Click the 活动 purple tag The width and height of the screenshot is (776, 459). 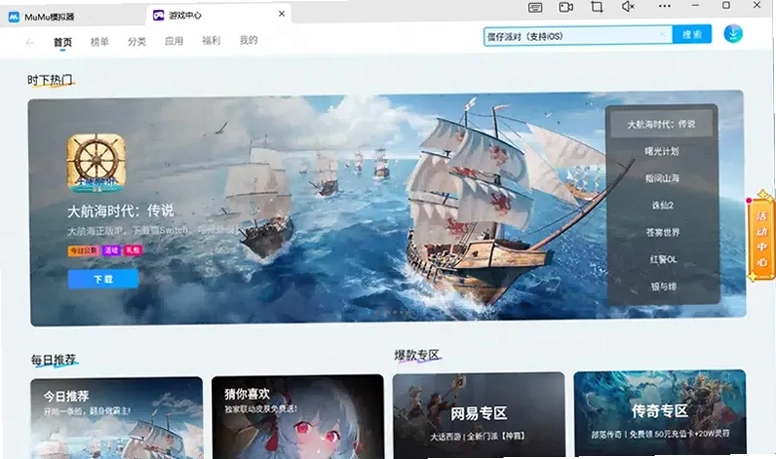point(111,251)
